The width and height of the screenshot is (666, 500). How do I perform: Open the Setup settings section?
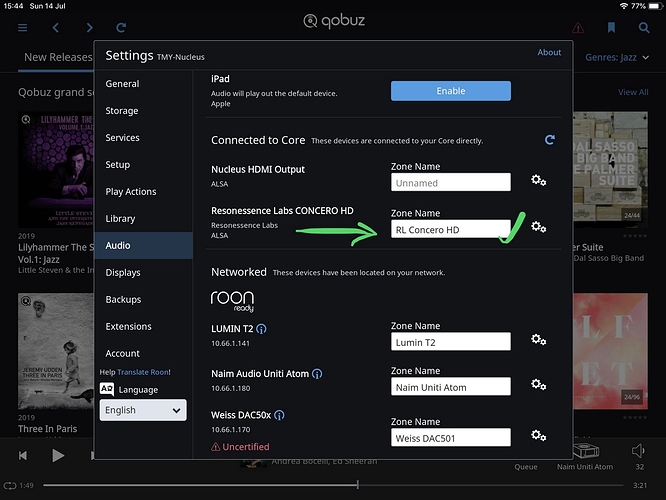click(118, 165)
